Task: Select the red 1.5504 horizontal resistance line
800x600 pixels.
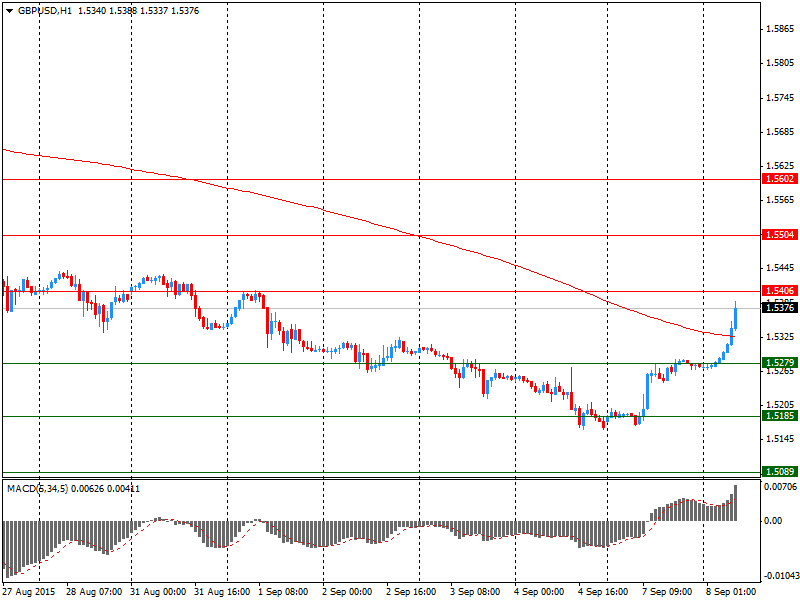Action: pos(382,235)
